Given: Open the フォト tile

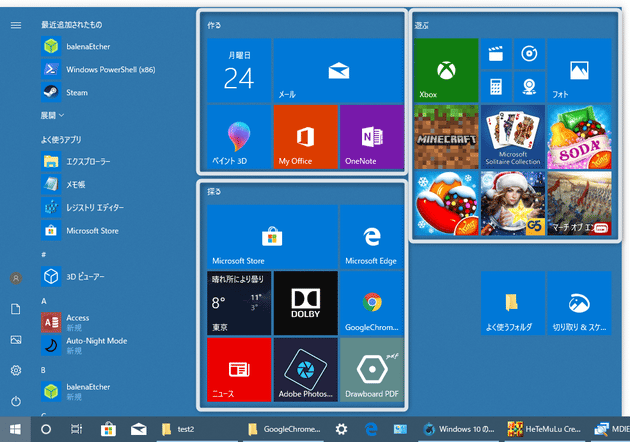Looking at the screenshot, I should (579, 70).
